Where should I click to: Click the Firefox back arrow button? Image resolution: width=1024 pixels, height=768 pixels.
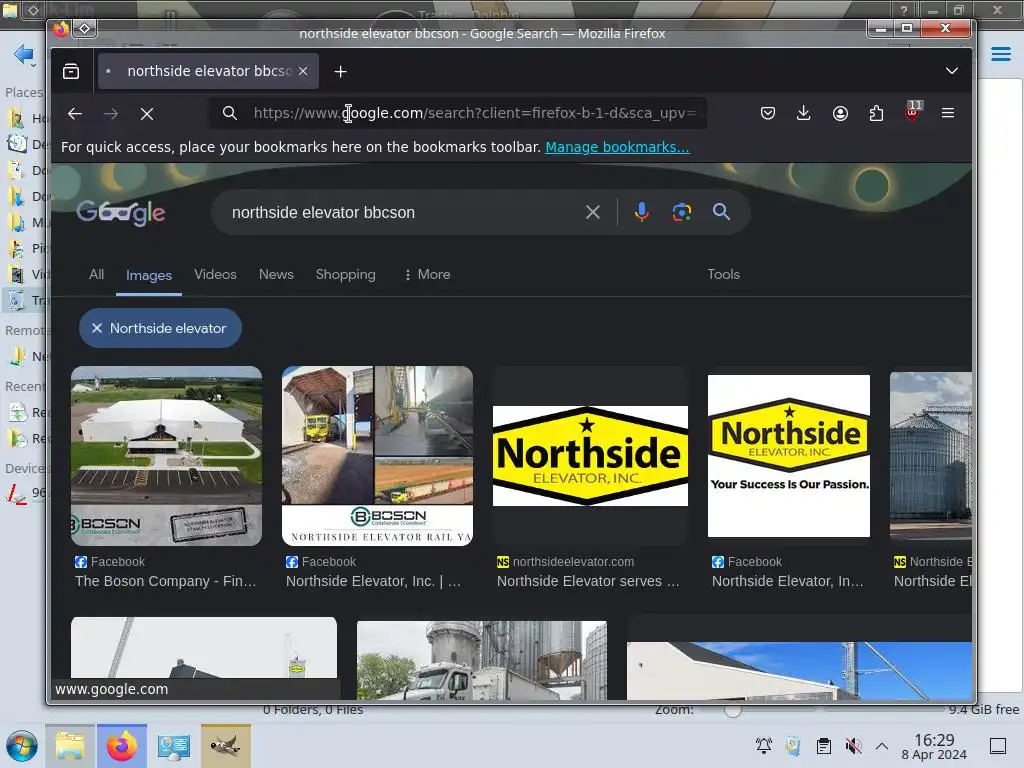pos(75,114)
